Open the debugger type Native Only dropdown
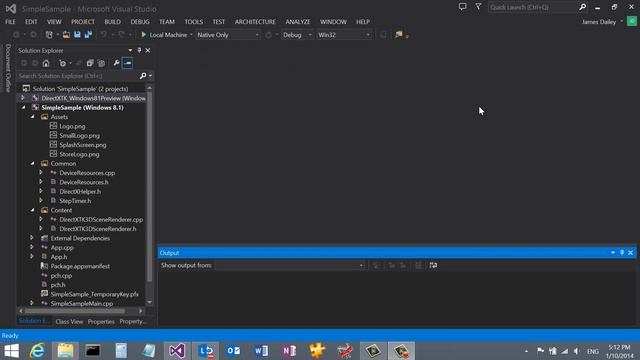The image size is (640, 360). point(228,35)
